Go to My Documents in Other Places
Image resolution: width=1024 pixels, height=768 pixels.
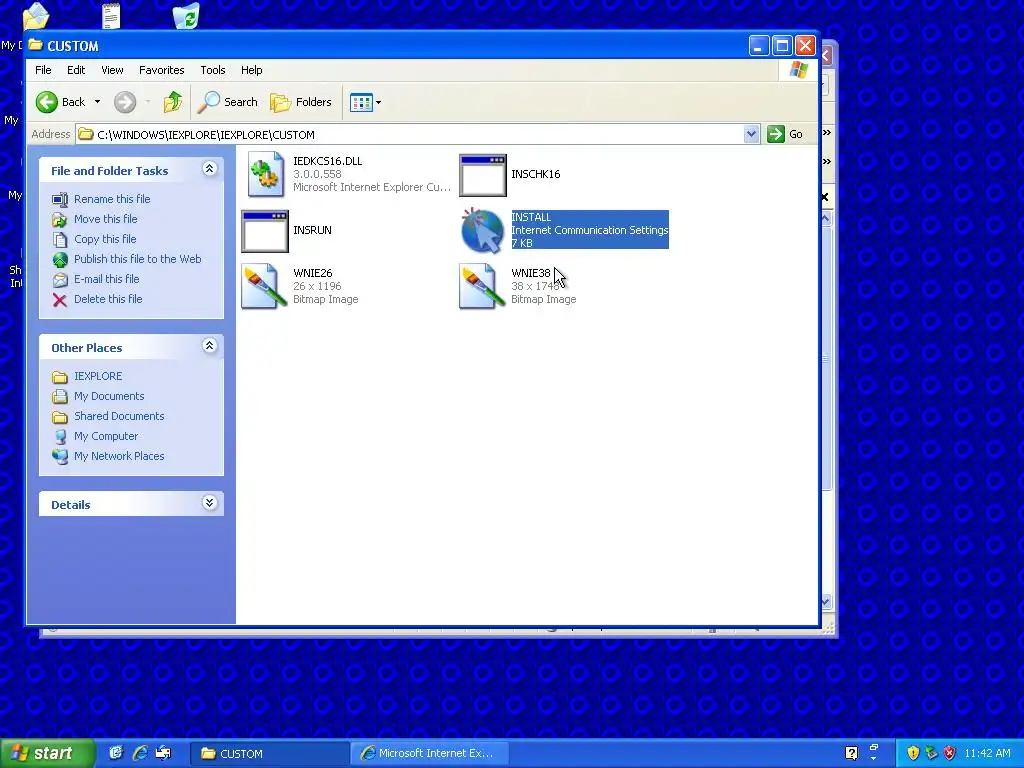[x=109, y=396]
